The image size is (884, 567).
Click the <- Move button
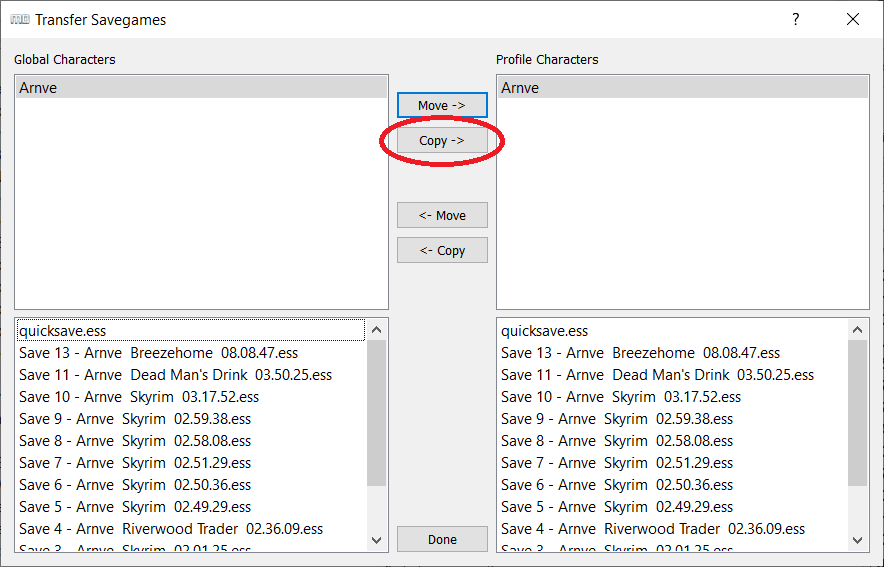pos(442,215)
